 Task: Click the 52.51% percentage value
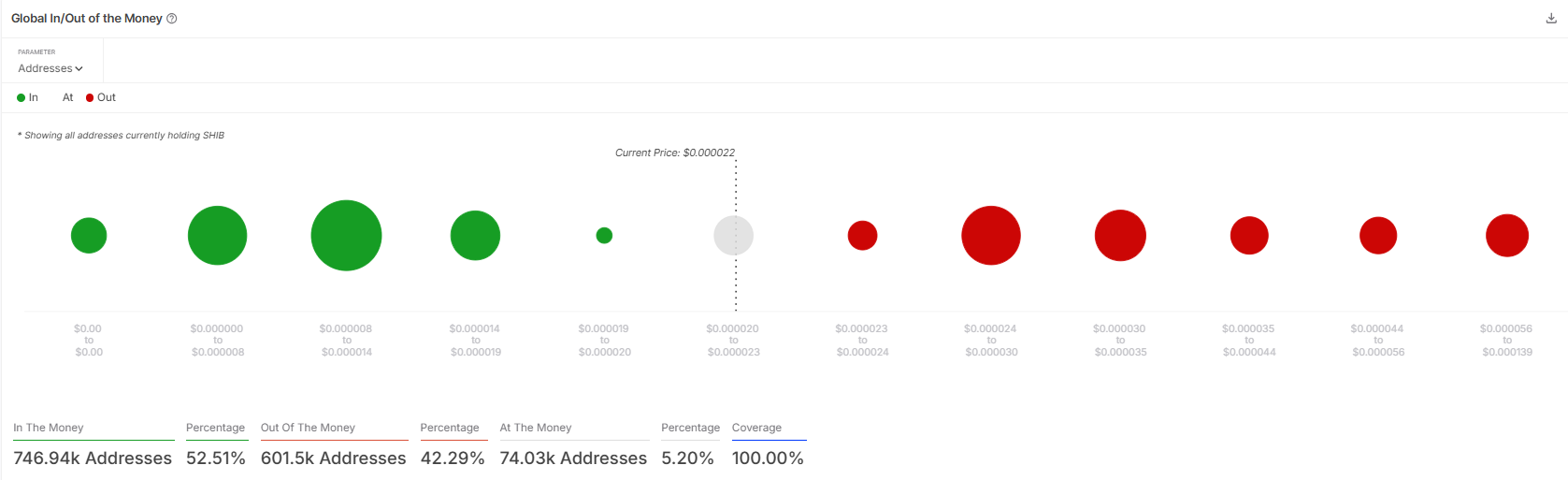216,458
